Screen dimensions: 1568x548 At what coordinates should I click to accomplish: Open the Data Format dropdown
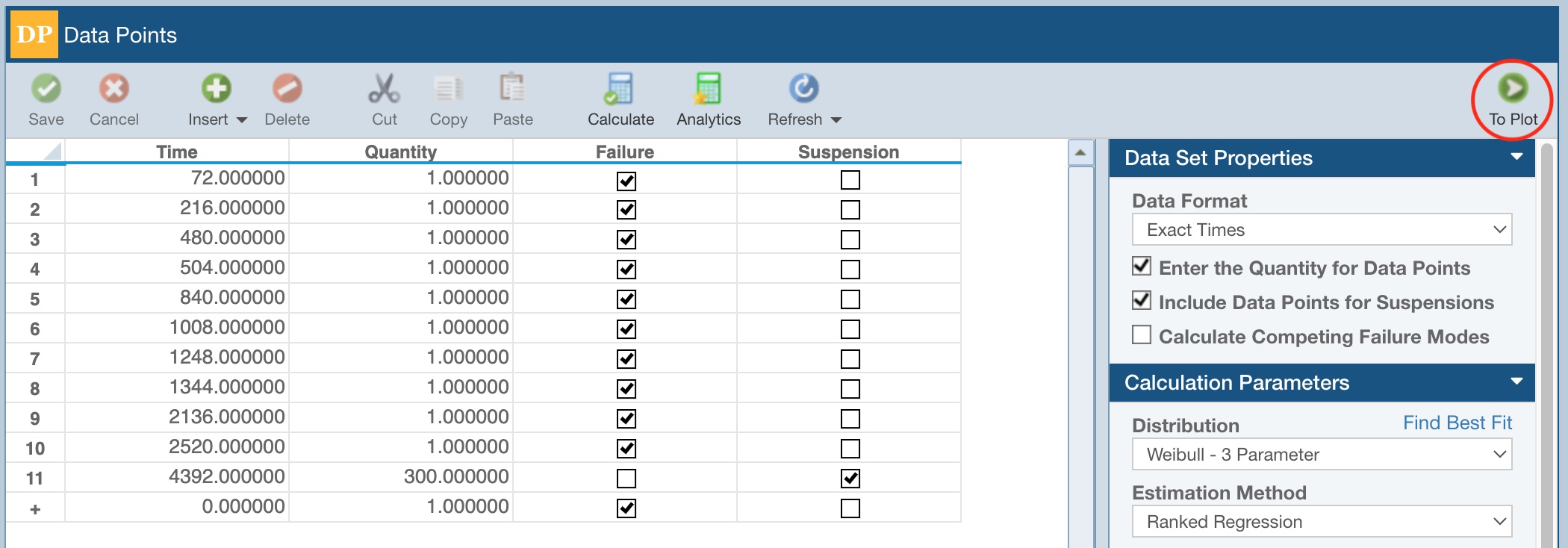click(x=1322, y=230)
